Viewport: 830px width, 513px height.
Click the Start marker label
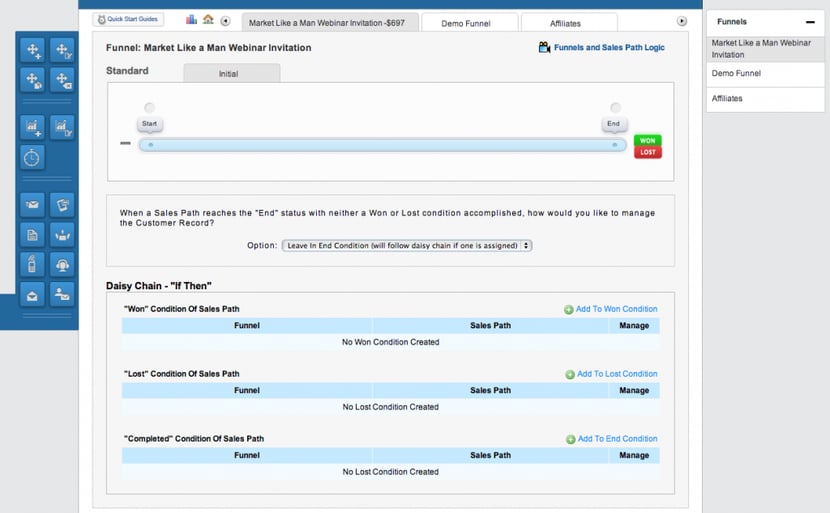click(150, 124)
